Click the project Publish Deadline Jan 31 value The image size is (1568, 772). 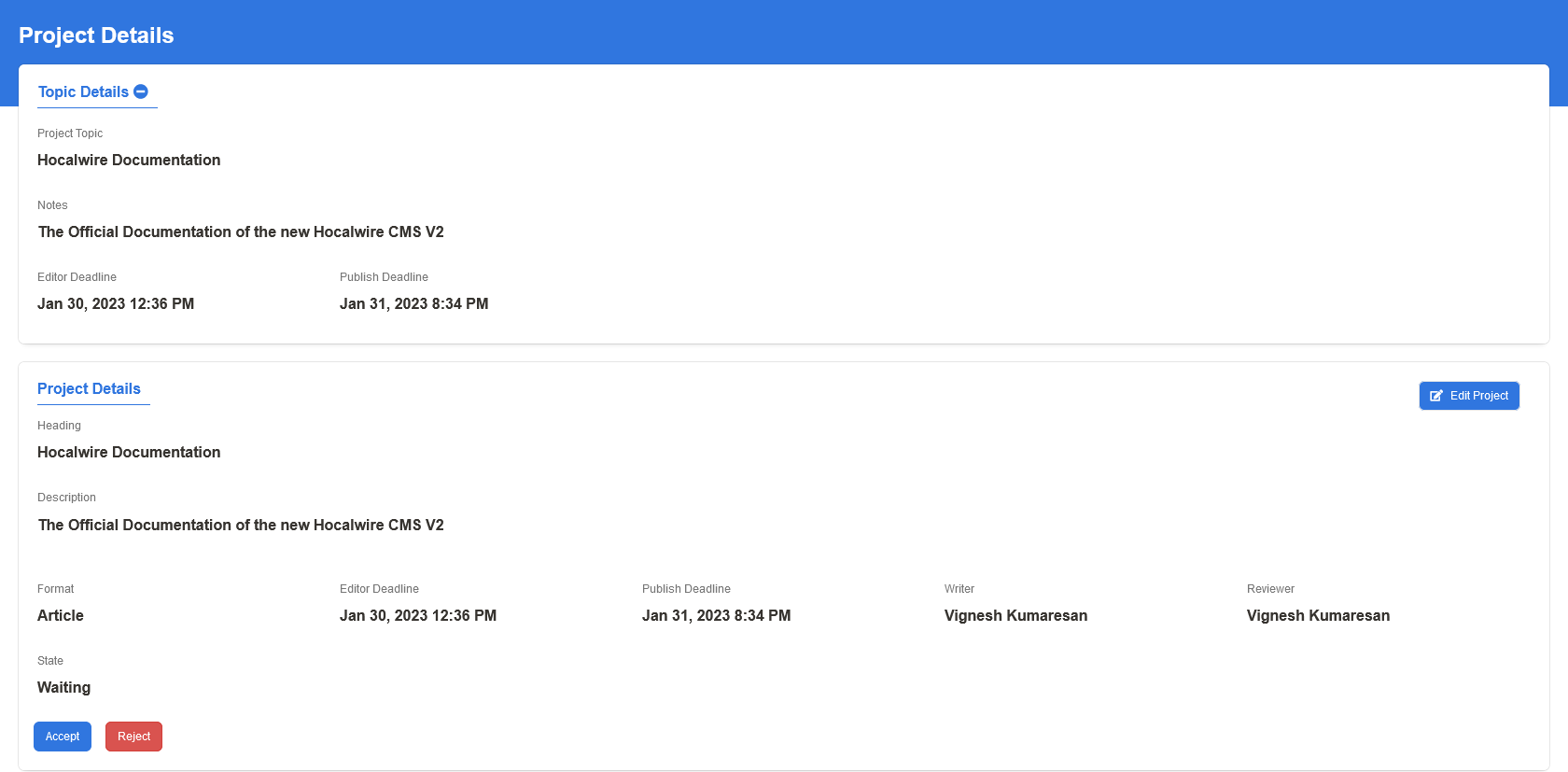coord(716,616)
